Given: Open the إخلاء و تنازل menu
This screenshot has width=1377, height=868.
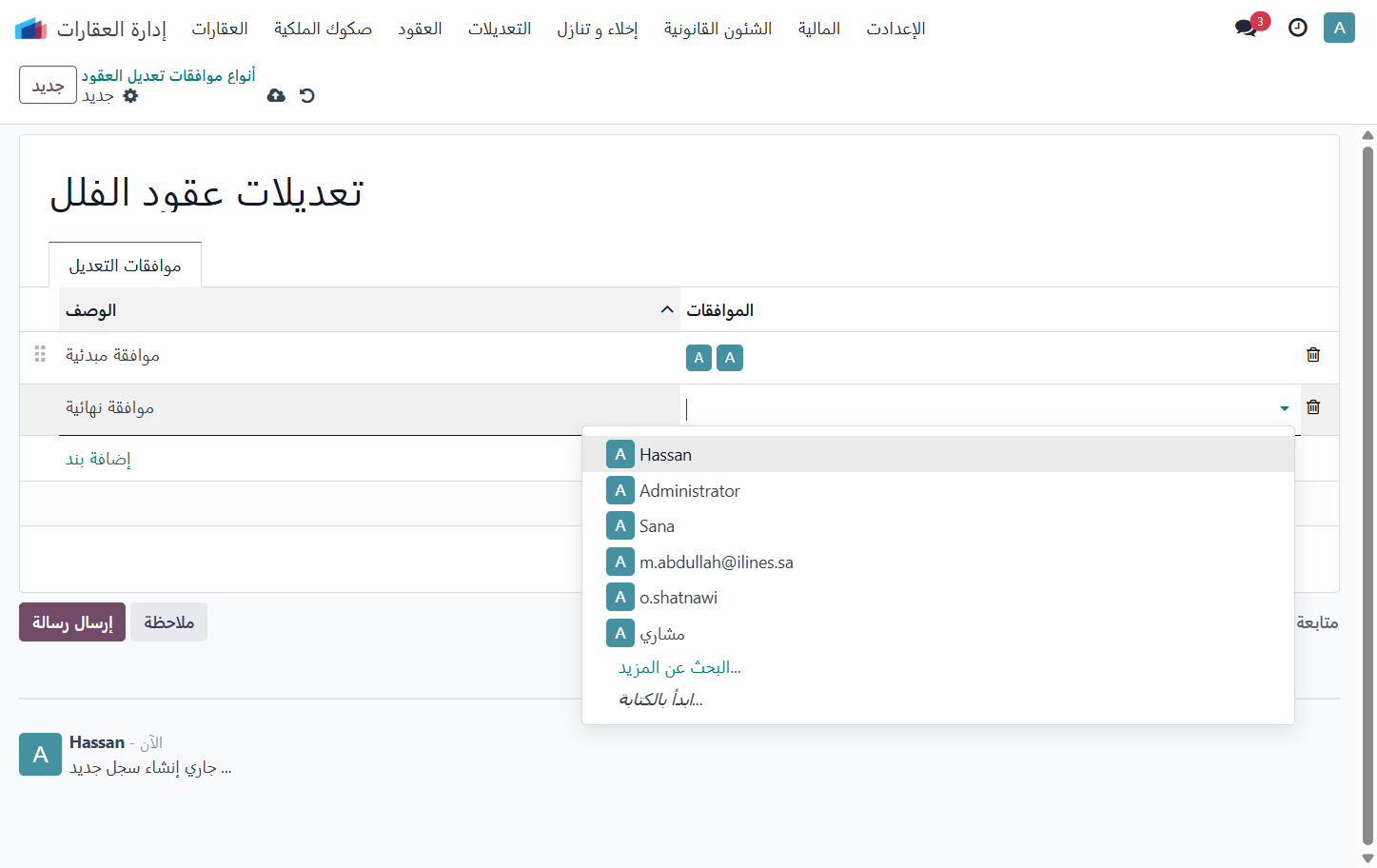Looking at the screenshot, I should [x=598, y=29].
